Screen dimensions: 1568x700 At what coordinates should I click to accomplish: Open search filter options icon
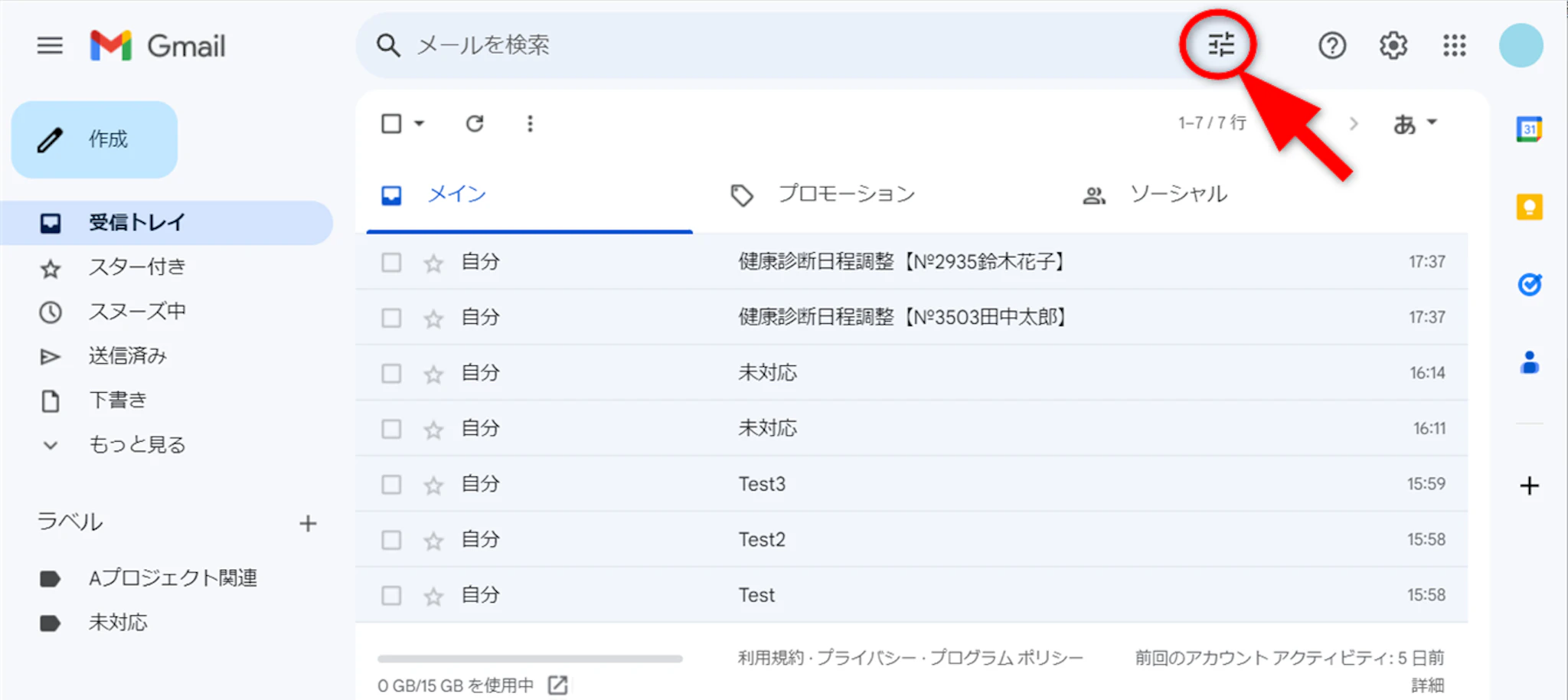tap(1220, 45)
